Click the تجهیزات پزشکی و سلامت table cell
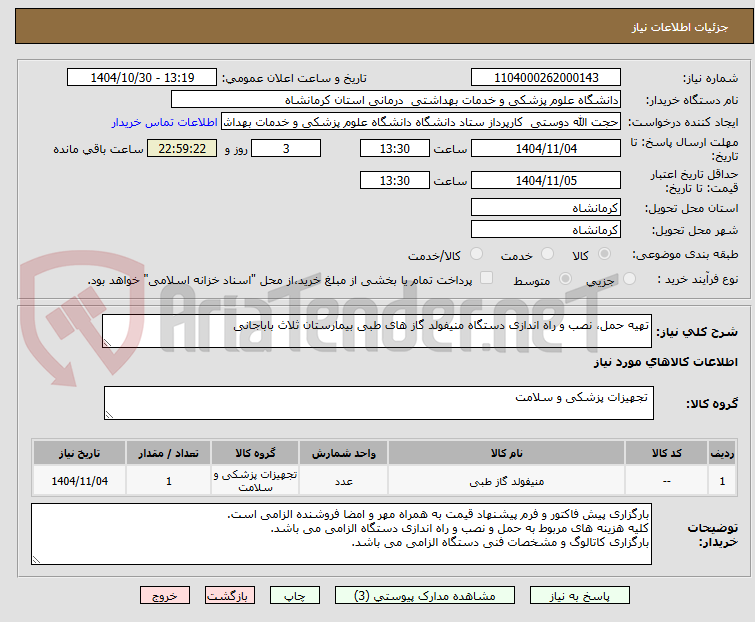Image resolution: width=755 pixels, height=622 pixels. pos(255,481)
